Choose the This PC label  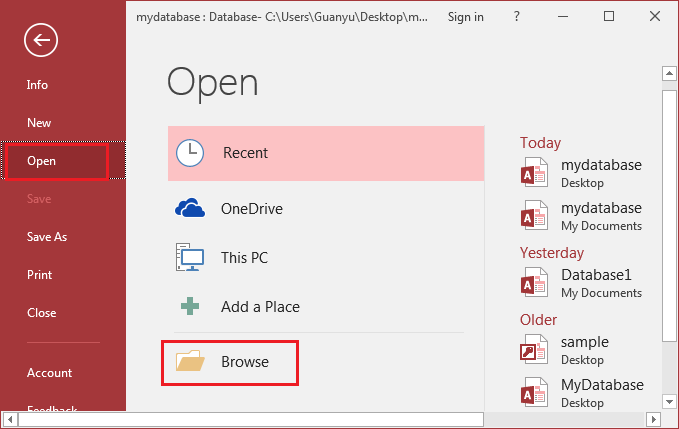point(245,258)
